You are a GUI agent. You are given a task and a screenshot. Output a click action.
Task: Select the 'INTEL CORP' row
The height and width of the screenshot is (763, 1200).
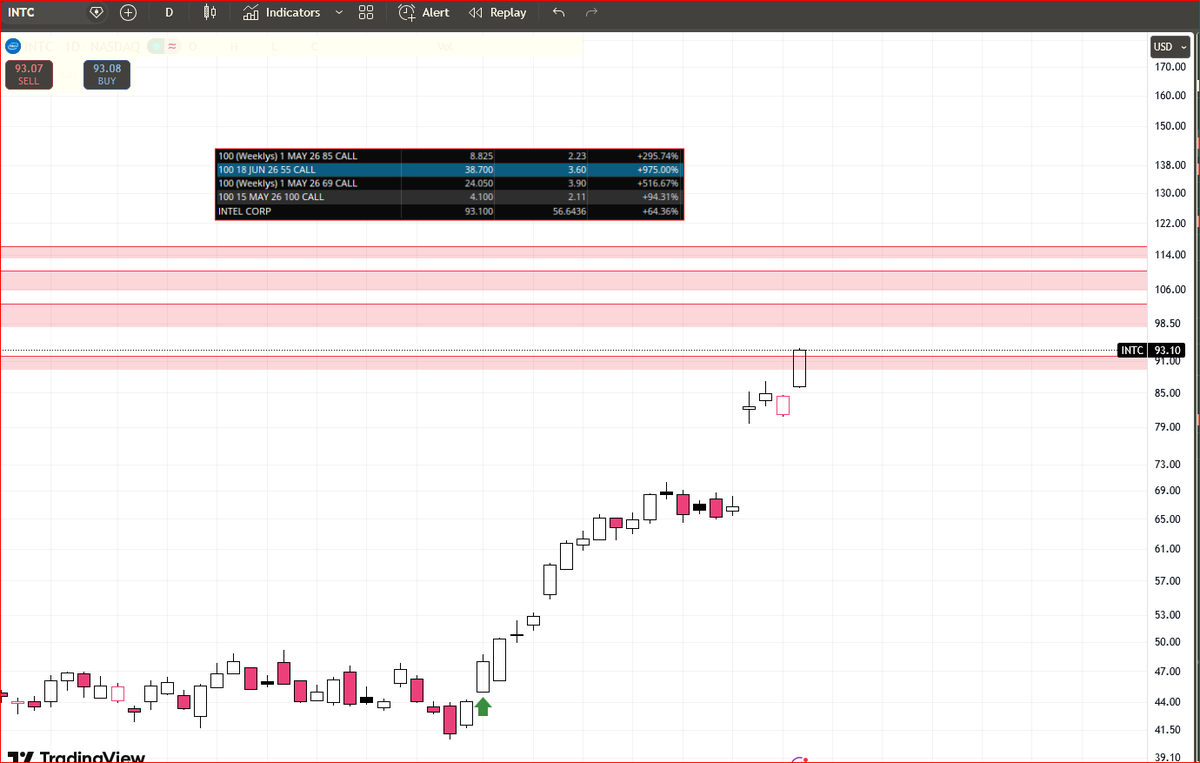tap(449, 212)
